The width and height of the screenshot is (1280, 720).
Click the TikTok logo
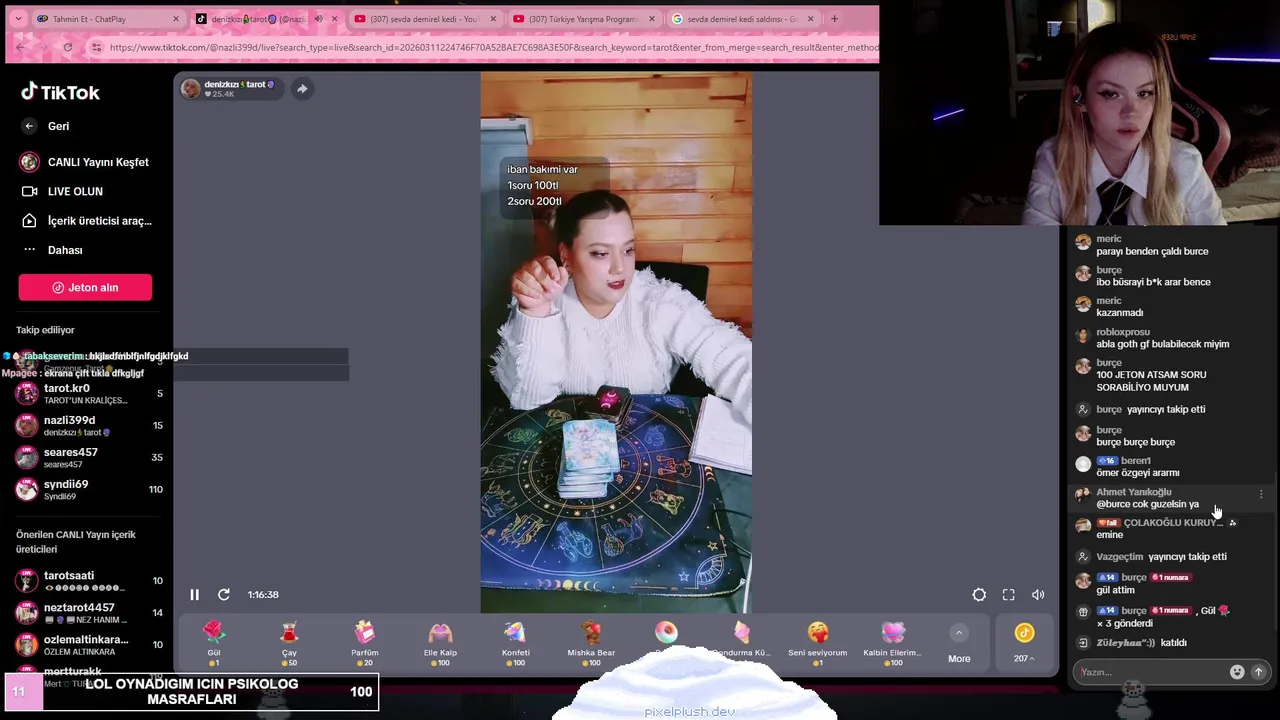[60, 92]
